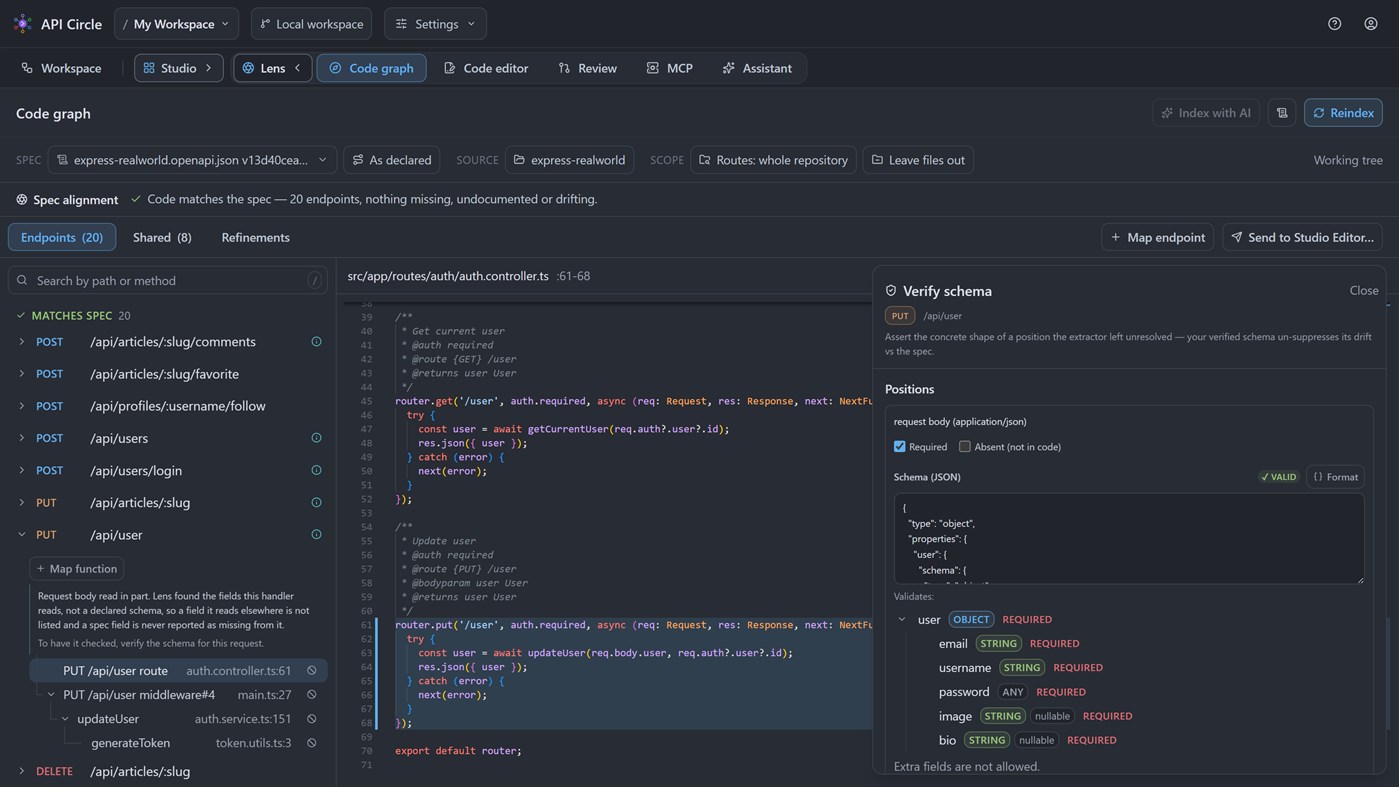Expand POST /api/profiles/:username/follow endpoint

pyautogui.click(x=22, y=406)
